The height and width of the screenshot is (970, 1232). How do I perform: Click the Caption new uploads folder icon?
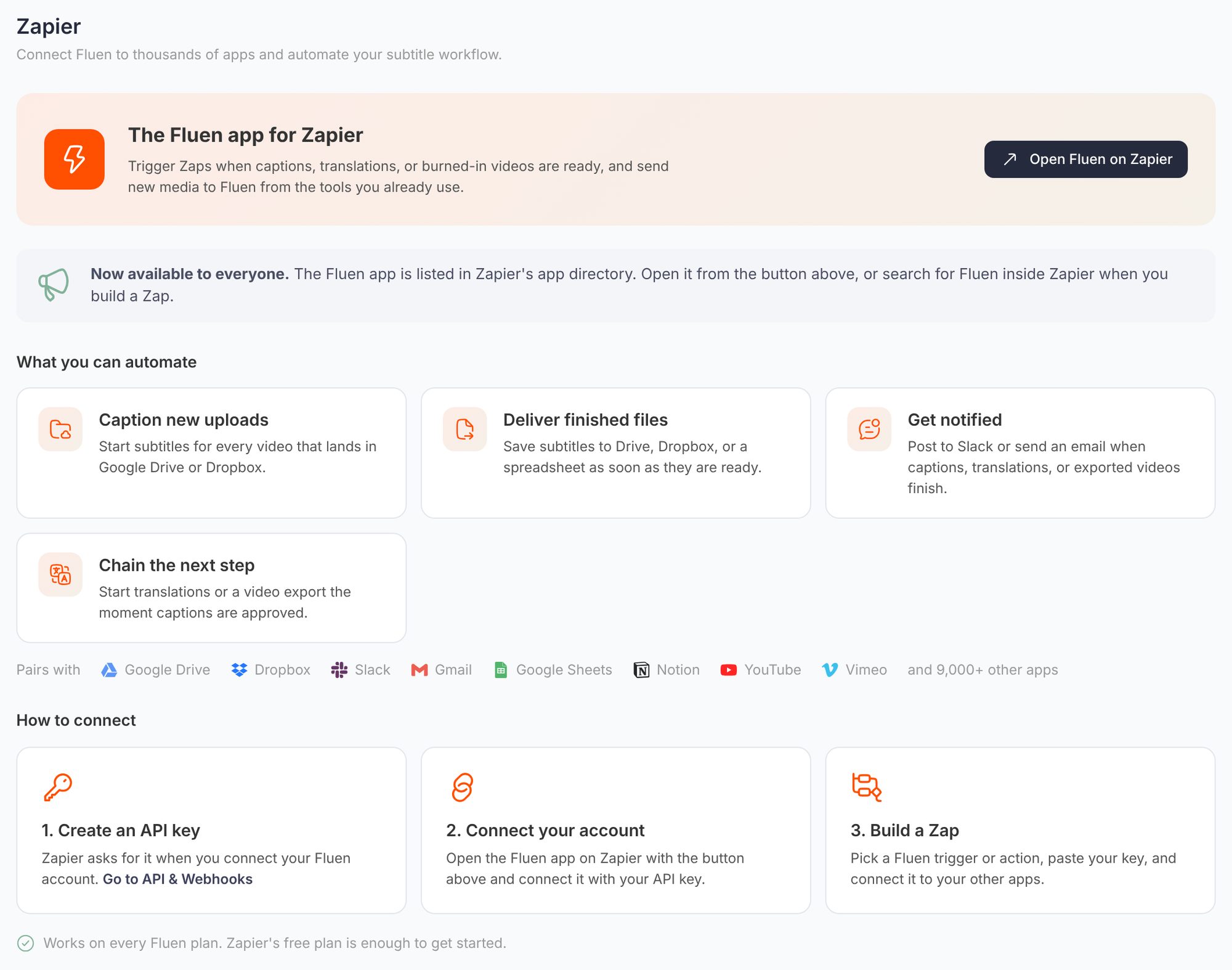pyautogui.click(x=60, y=429)
